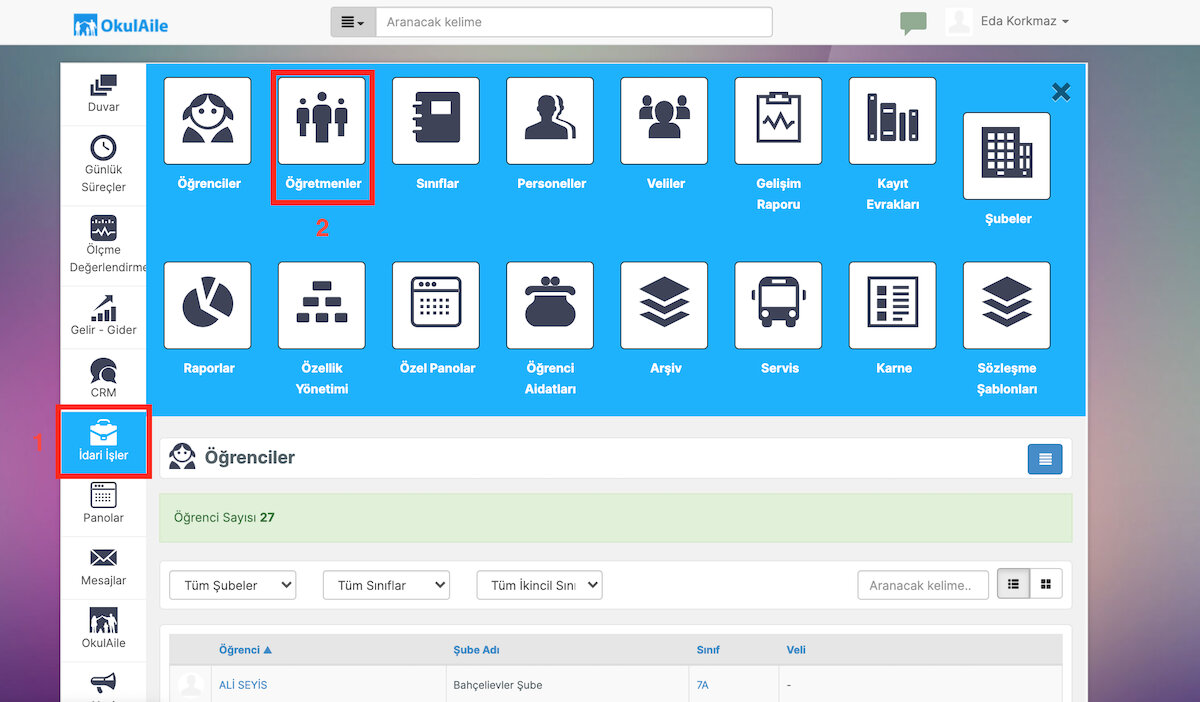The image size is (1200, 702).
Task: Select the Gelişim Raporu icon
Action: 778,121
